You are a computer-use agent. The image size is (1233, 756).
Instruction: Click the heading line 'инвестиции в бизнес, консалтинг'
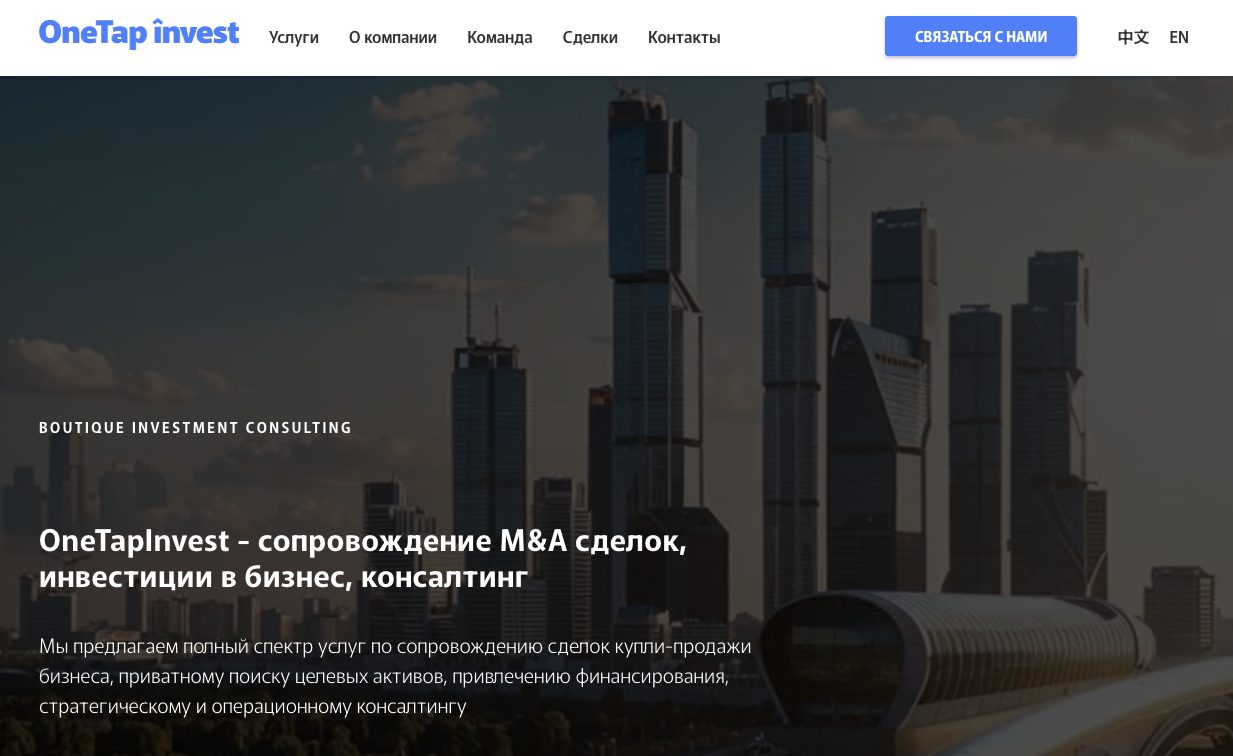point(283,577)
